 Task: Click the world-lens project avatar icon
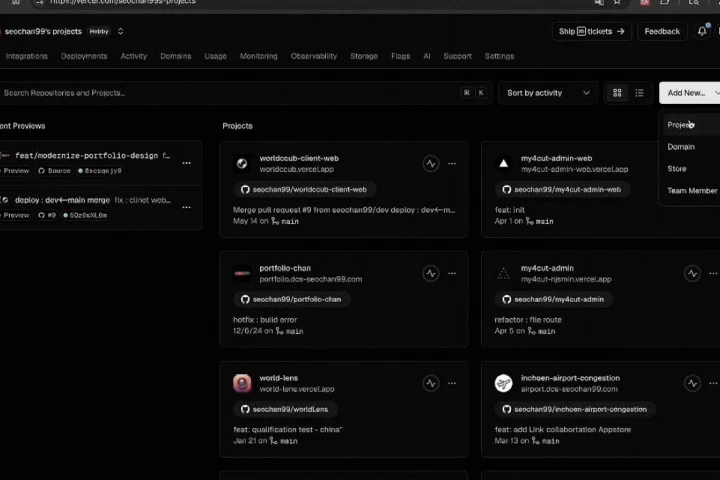(x=242, y=383)
